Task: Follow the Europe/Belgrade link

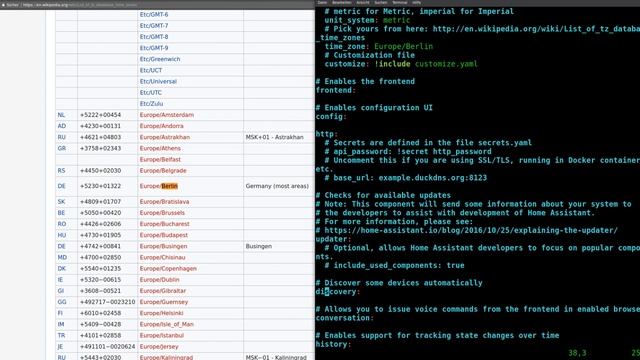Action: point(163,171)
